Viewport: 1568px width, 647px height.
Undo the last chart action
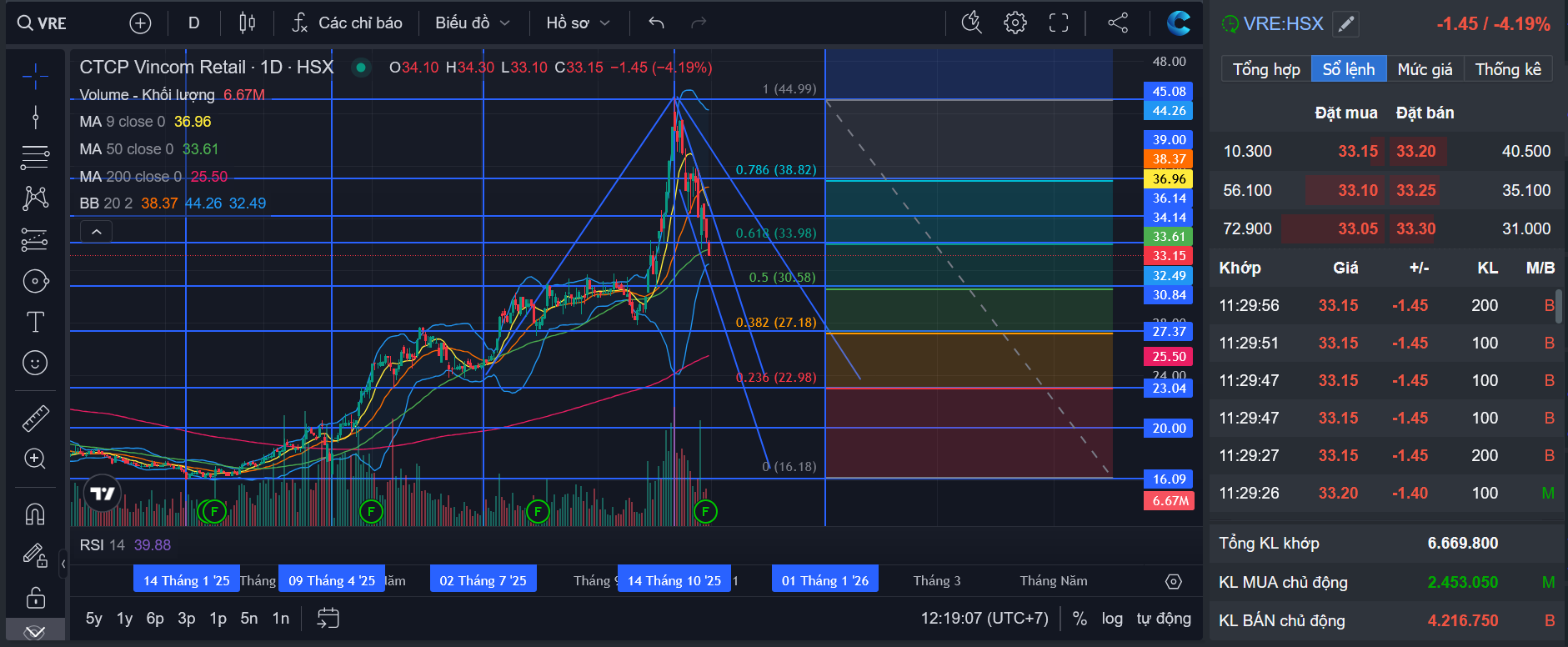(656, 23)
